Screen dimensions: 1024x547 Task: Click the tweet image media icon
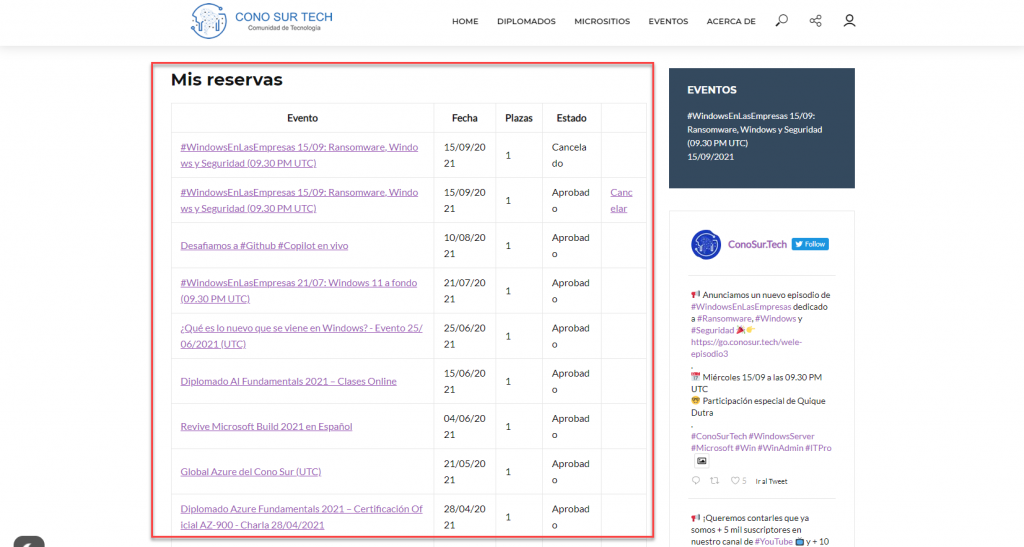click(x=701, y=461)
